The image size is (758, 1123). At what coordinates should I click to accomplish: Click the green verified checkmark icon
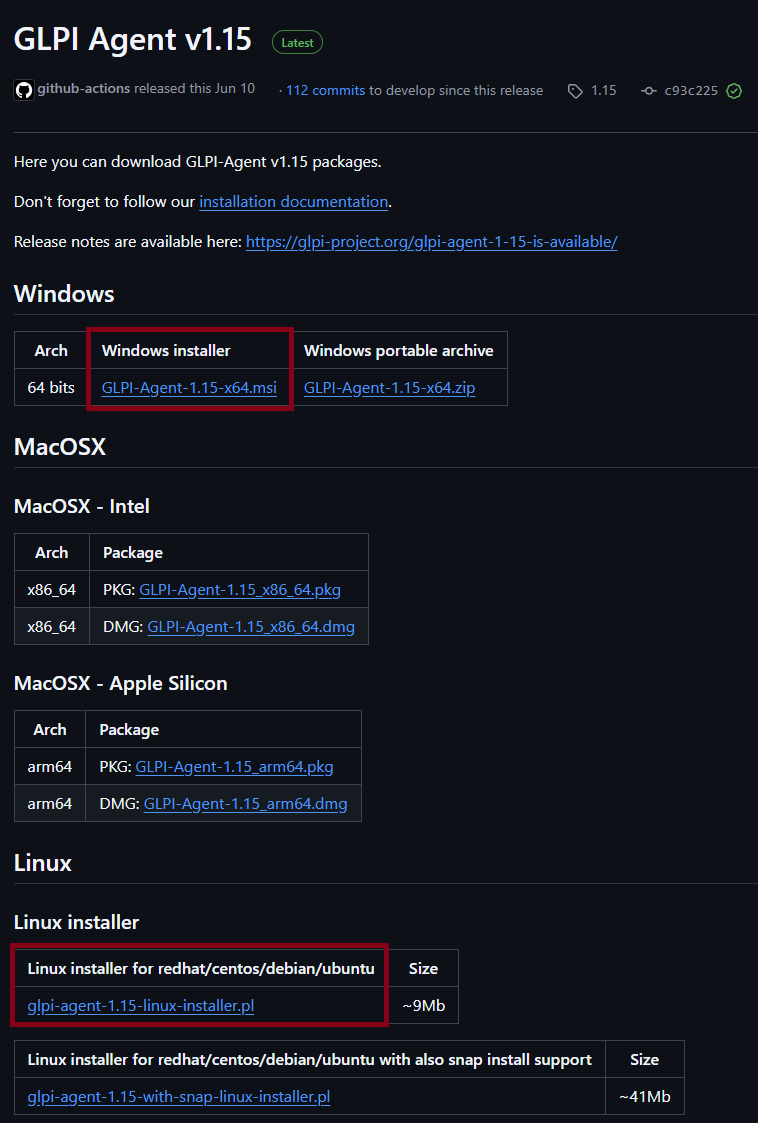(x=734, y=91)
